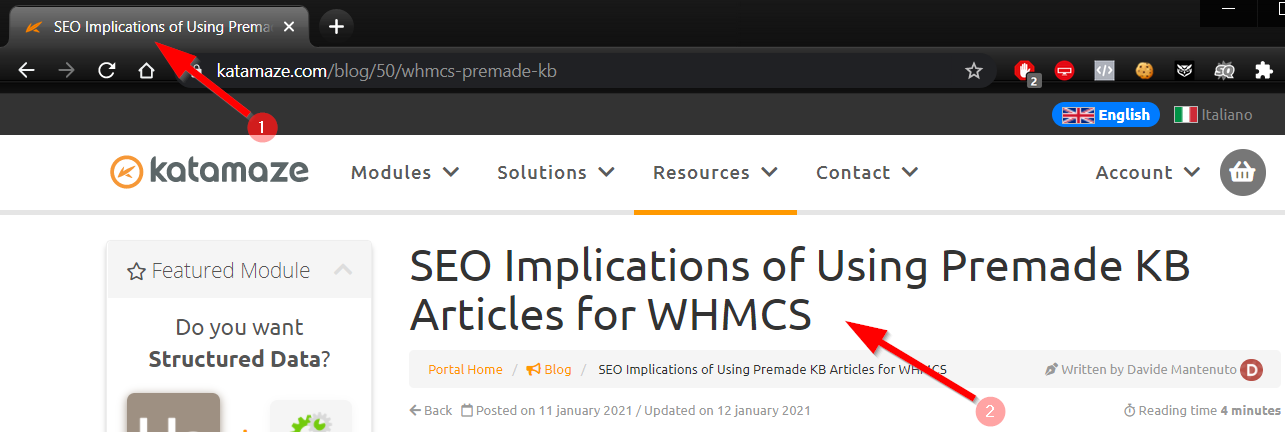Open the red stop-hand ad blocker extension
The height and width of the screenshot is (432, 1285).
click(x=1025, y=71)
